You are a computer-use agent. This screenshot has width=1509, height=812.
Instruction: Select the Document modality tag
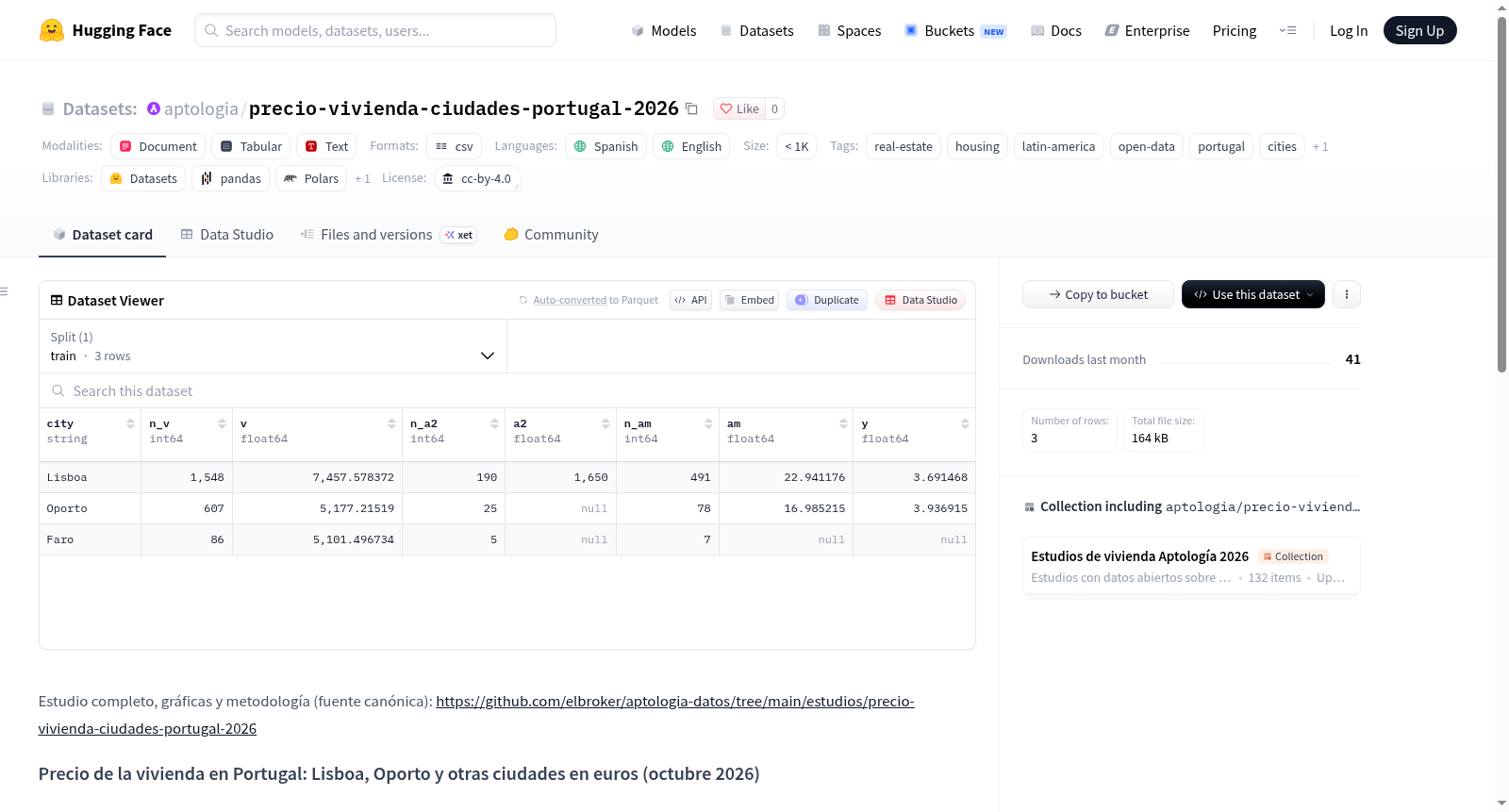pyautogui.click(x=158, y=146)
